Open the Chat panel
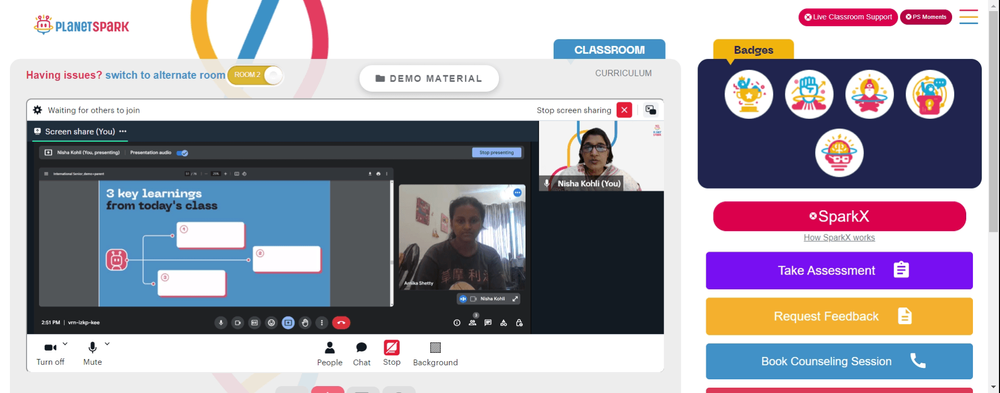Image resolution: width=1000 pixels, height=393 pixels. click(362, 353)
